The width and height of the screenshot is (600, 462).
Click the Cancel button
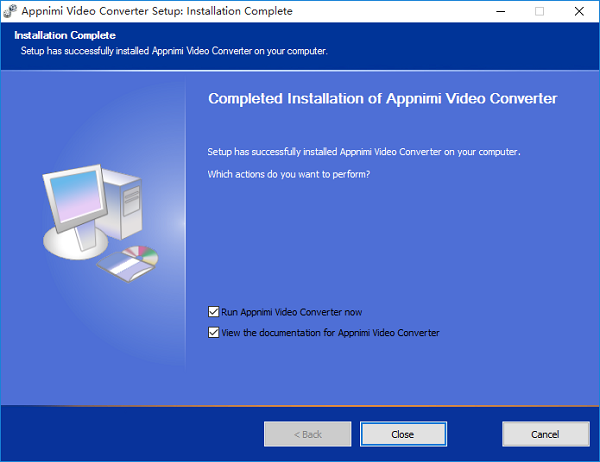click(x=546, y=434)
